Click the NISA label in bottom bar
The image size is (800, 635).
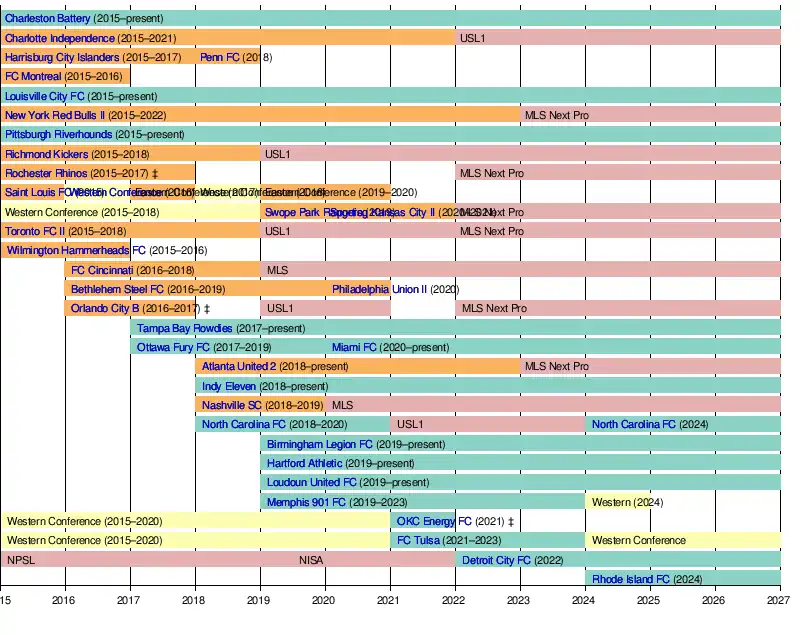(311, 560)
